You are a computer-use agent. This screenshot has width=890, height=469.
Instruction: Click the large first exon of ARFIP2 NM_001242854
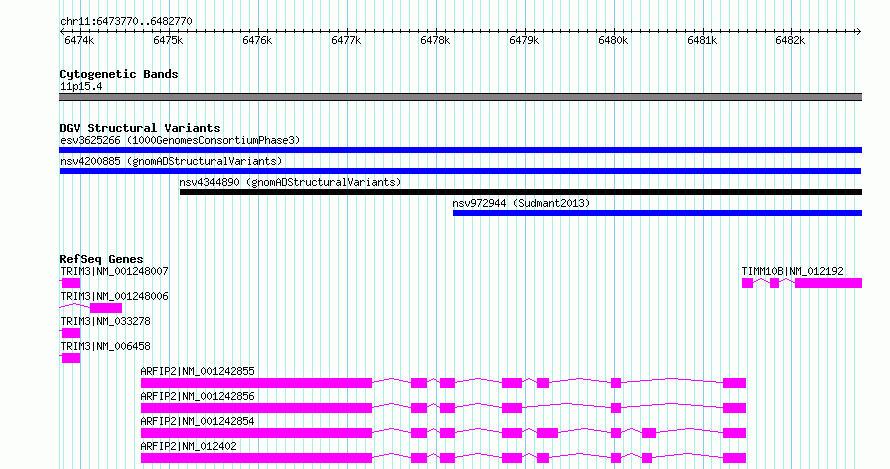[257, 433]
